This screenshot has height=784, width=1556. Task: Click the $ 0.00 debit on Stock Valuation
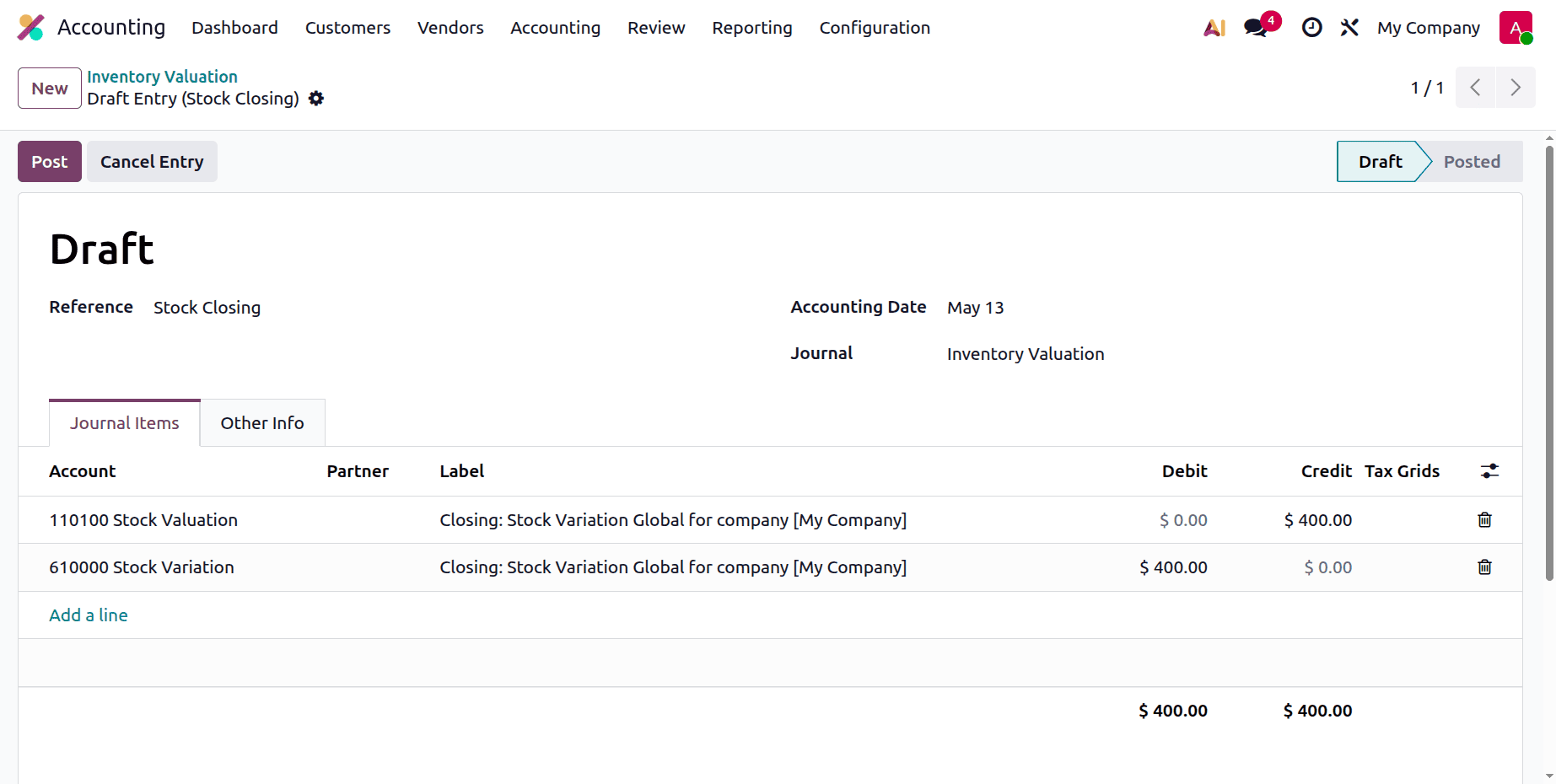coord(1183,520)
